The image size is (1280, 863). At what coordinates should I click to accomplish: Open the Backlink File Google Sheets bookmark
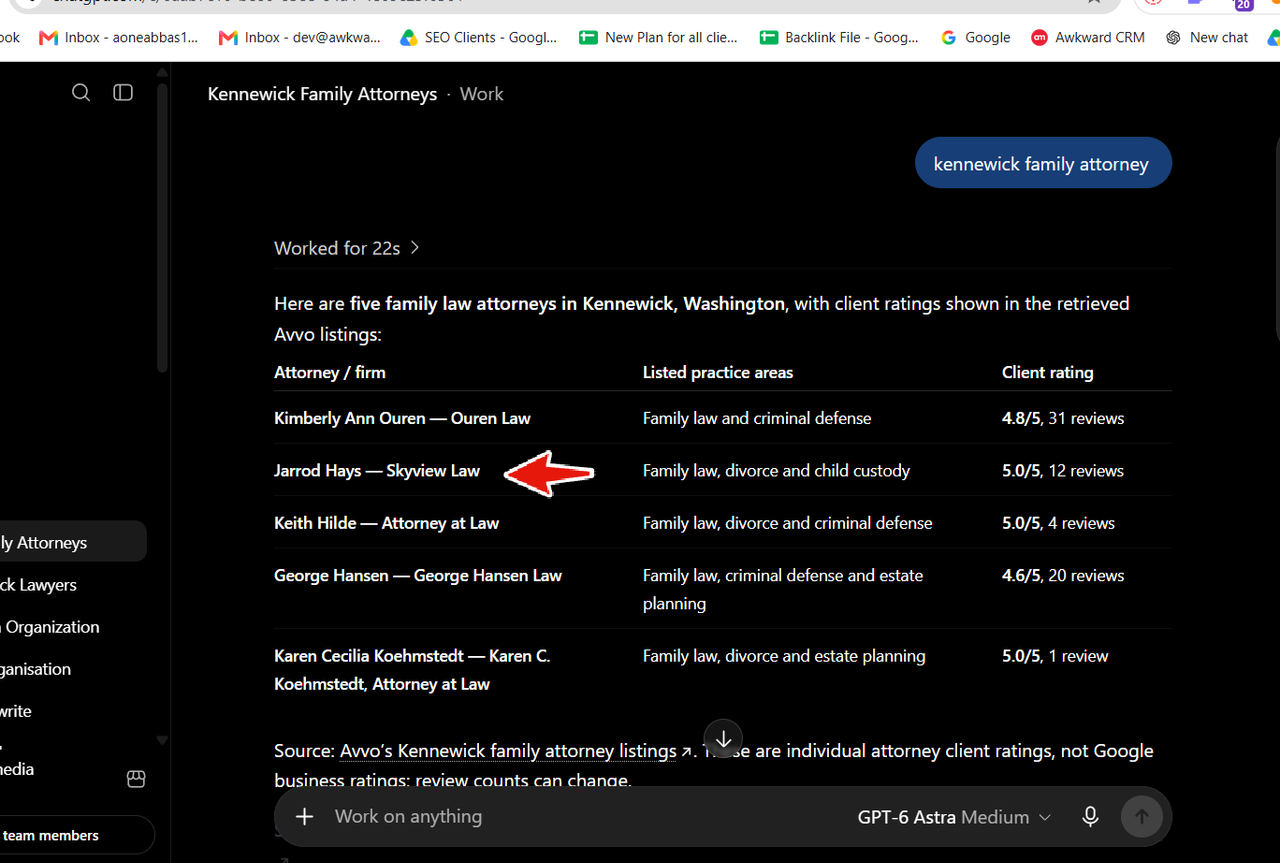click(838, 38)
